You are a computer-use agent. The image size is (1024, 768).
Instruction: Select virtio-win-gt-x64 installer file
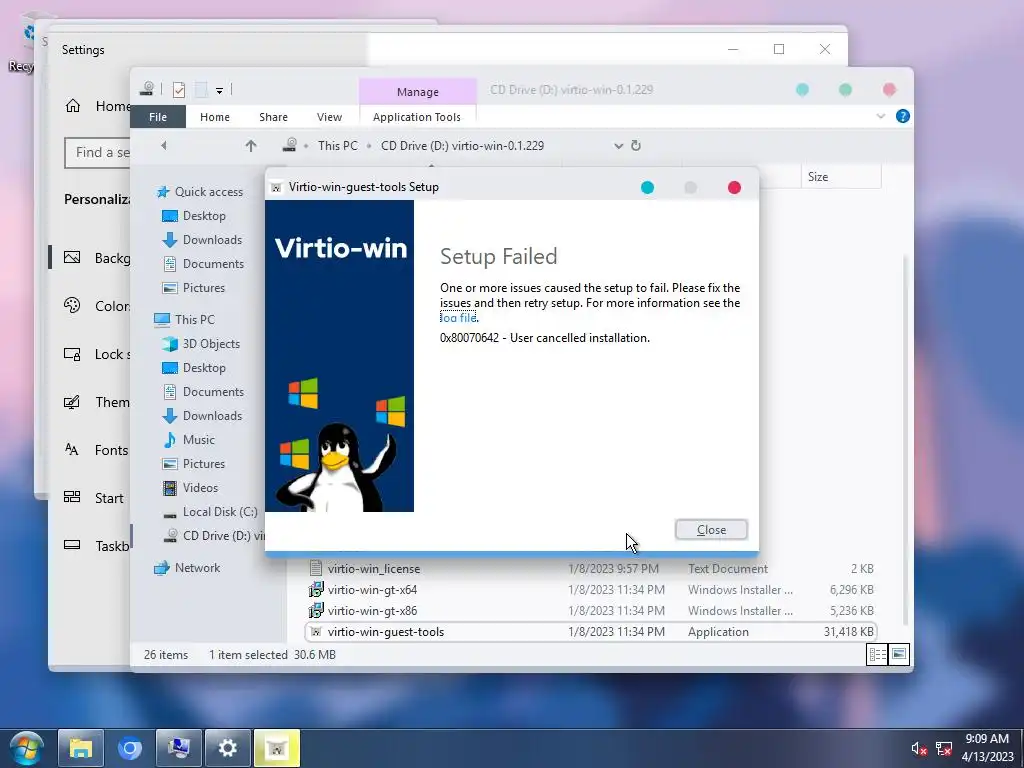(x=590, y=590)
